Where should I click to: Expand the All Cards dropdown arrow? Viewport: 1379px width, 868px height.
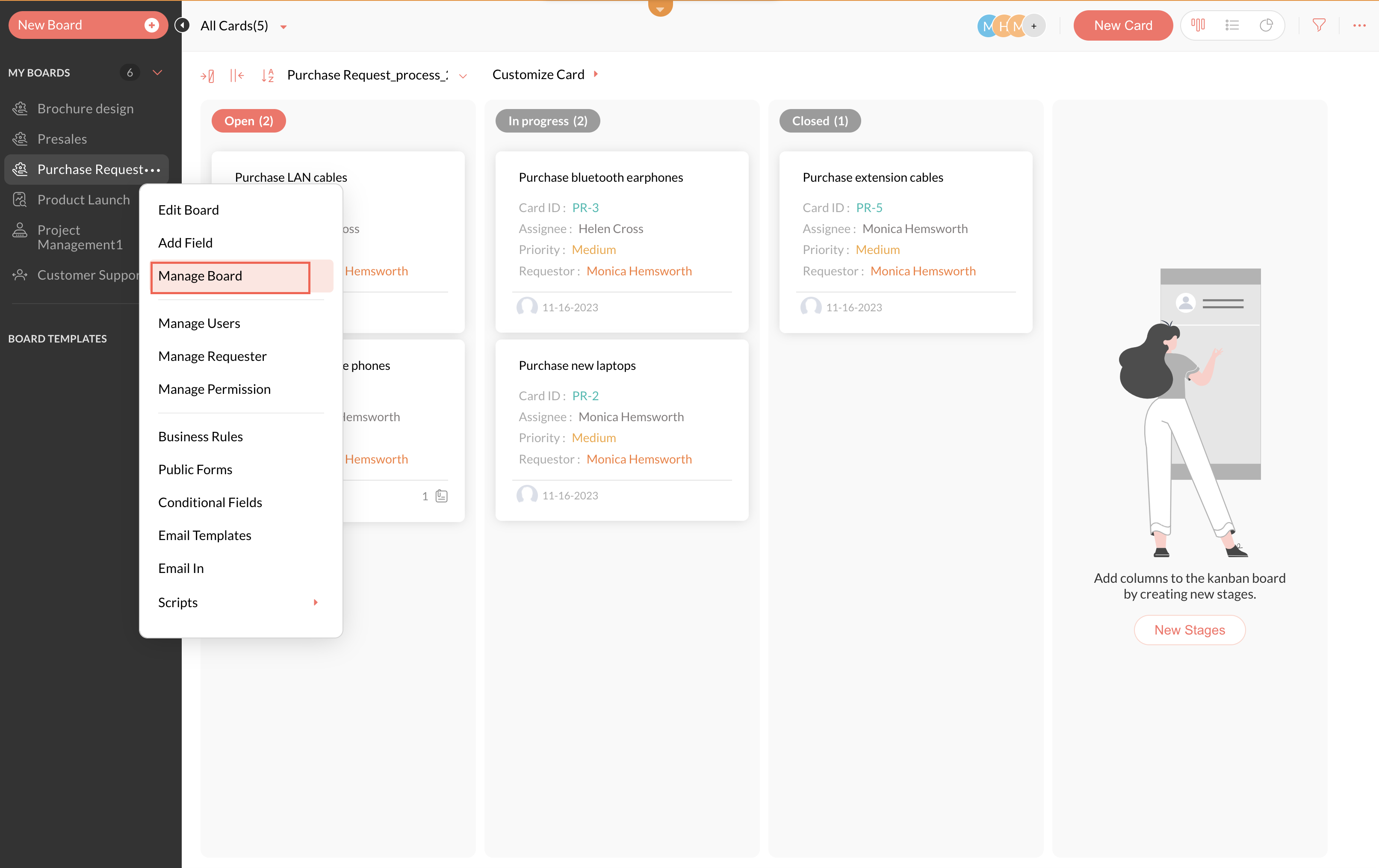tap(283, 27)
